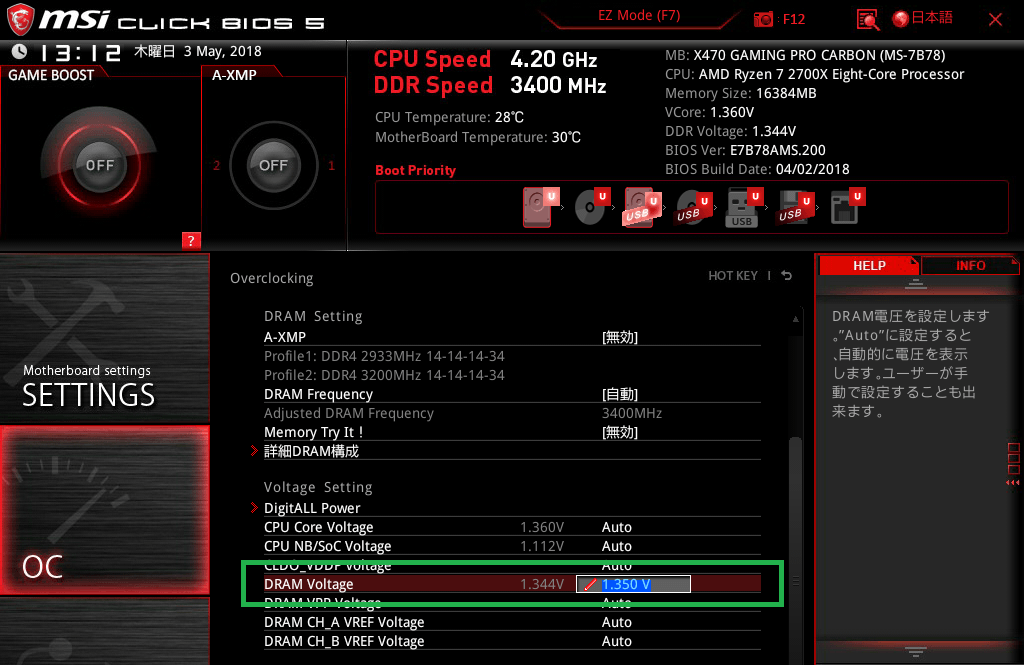
Task: Click the CPU Temperature: 28℃ reading
Action: pyautogui.click(x=449, y=118)
